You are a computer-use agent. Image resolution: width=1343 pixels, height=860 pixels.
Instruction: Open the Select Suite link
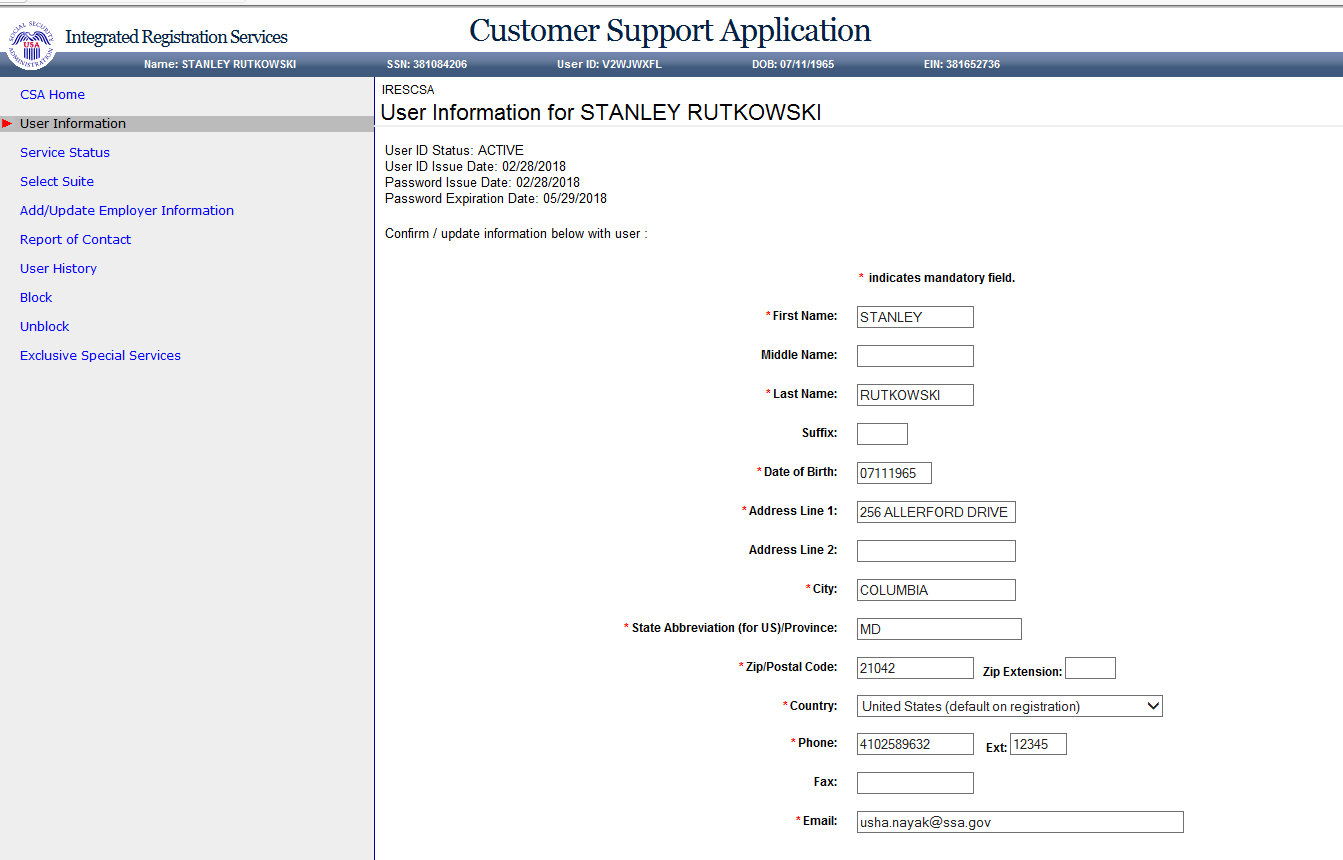point(57,182)
